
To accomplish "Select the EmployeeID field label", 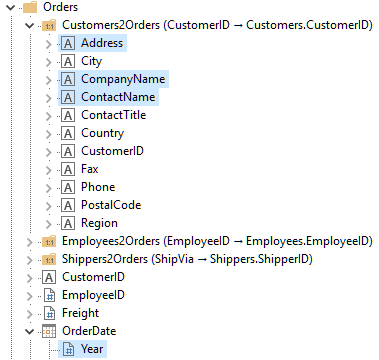I will pyautogui.click(x=93, y=295).
